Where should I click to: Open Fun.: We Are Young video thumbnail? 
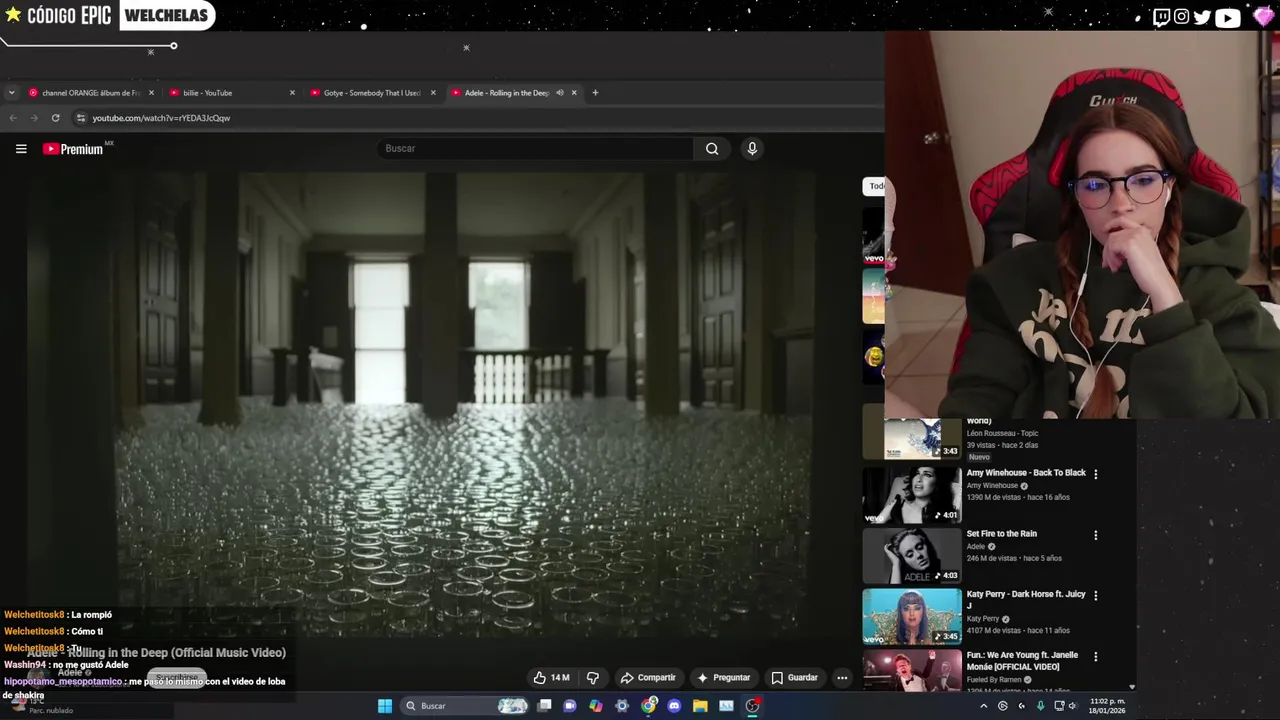point(911,670)
